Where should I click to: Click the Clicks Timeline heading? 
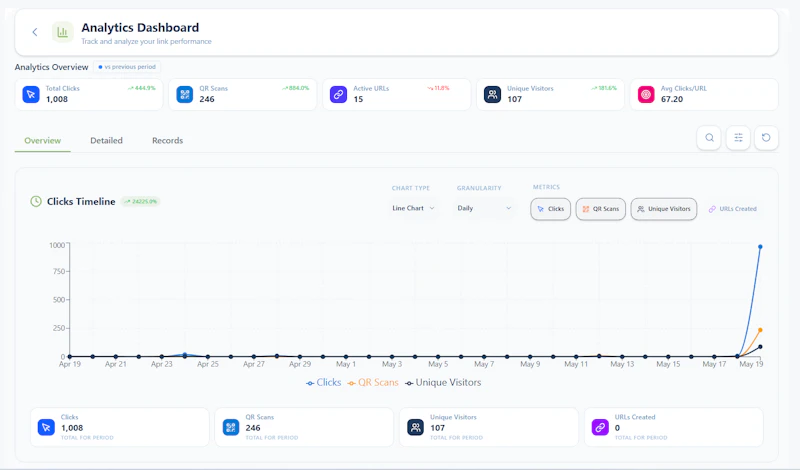pos(81,202)
